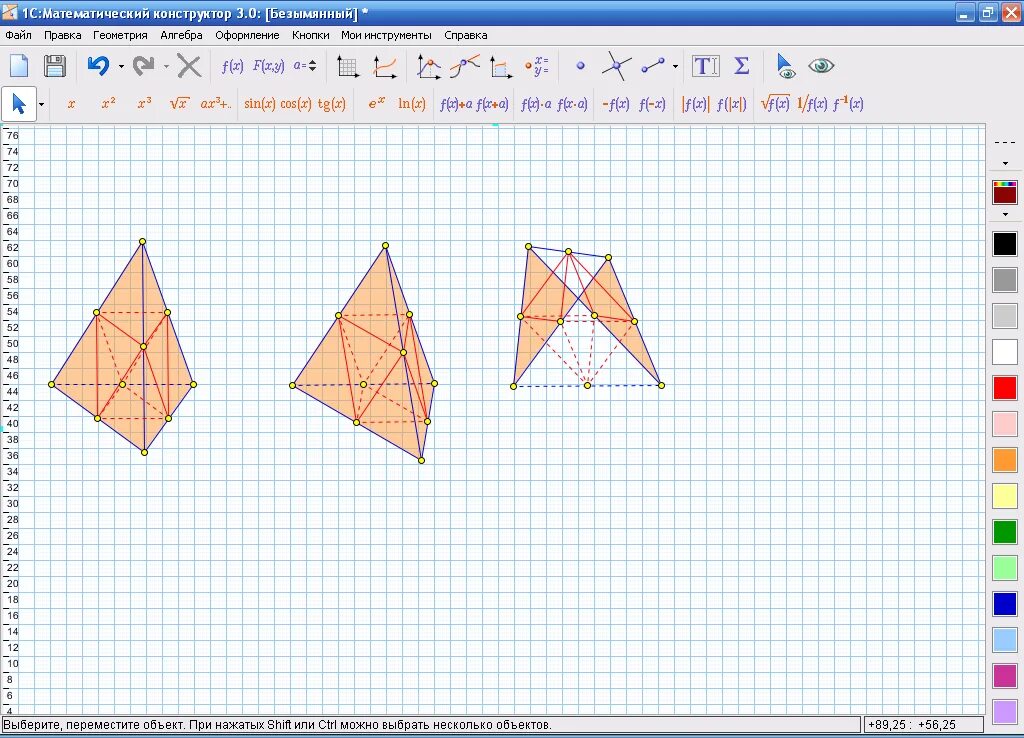The image size is (1024, 738).
Task: Create a new document with the blank page icon
Action: tap(19, 66)
